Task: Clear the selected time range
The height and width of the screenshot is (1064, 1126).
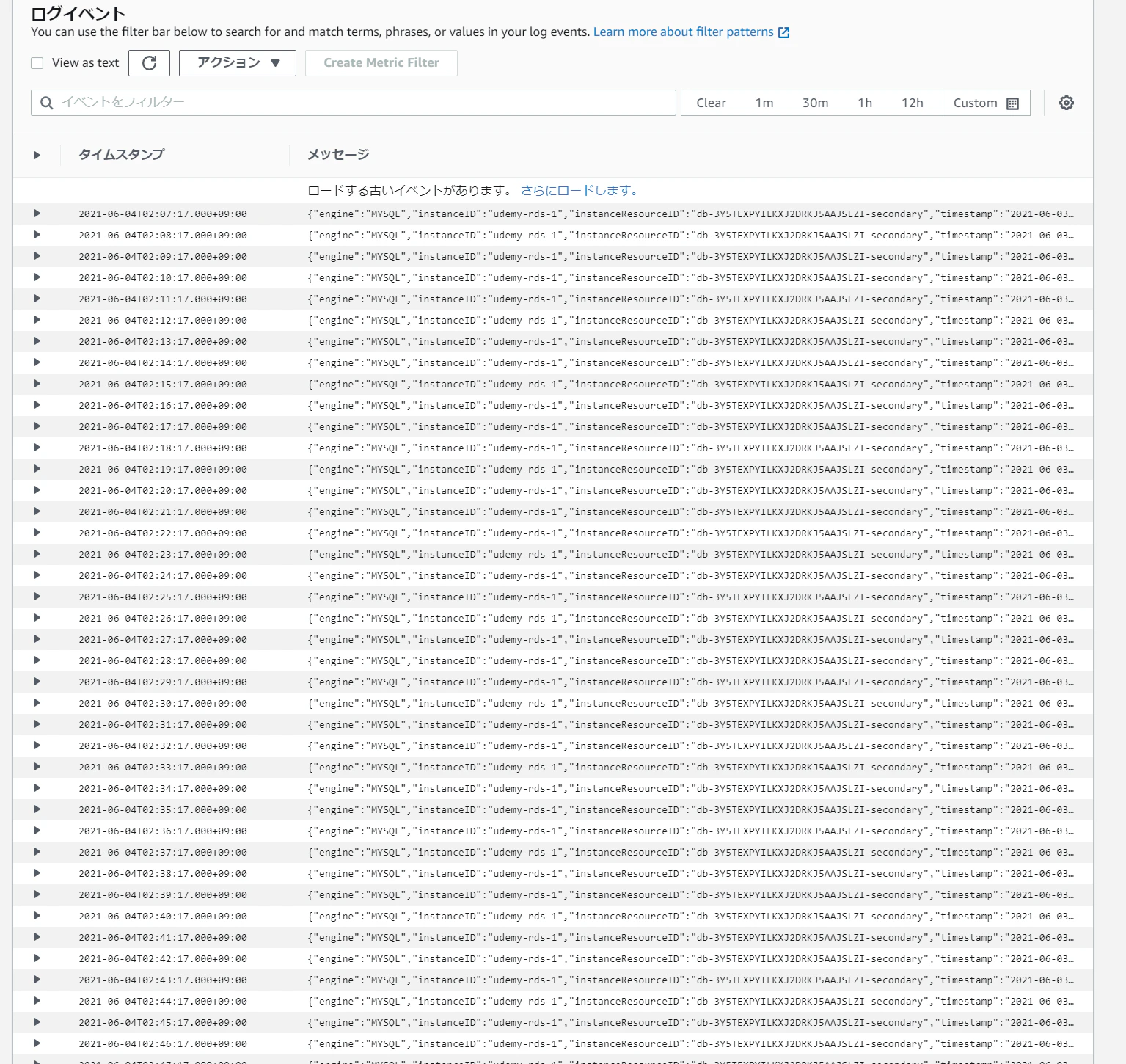Action: pos(711,103)
